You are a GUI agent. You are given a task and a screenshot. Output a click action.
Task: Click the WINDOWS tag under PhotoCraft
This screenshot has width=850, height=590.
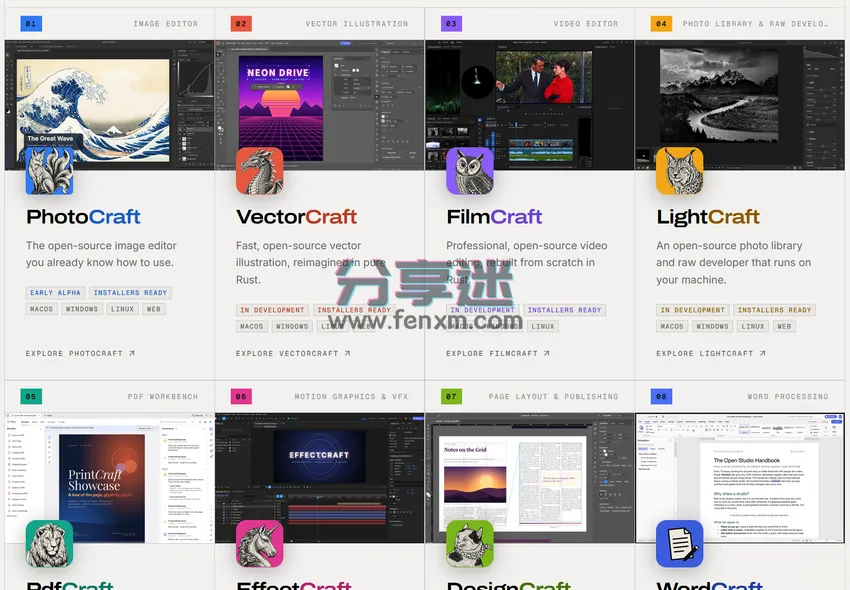[x=82, y=309]
